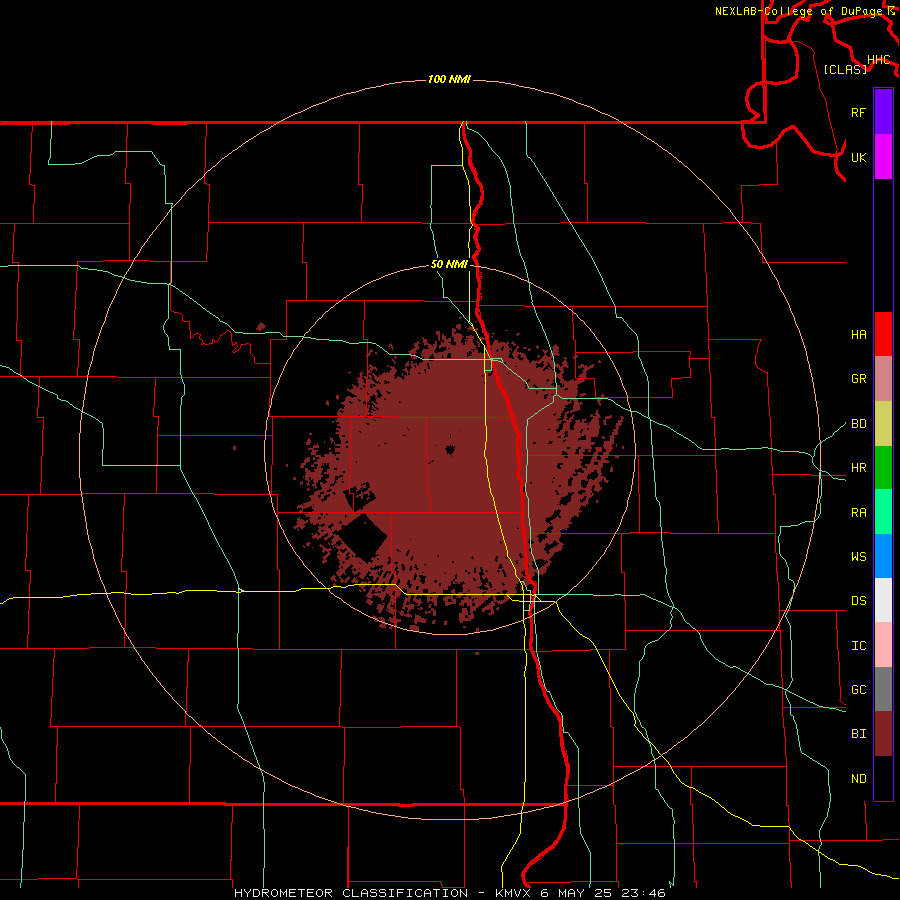
Task: Click the [CLAS] label
Action: coord(845,69)
